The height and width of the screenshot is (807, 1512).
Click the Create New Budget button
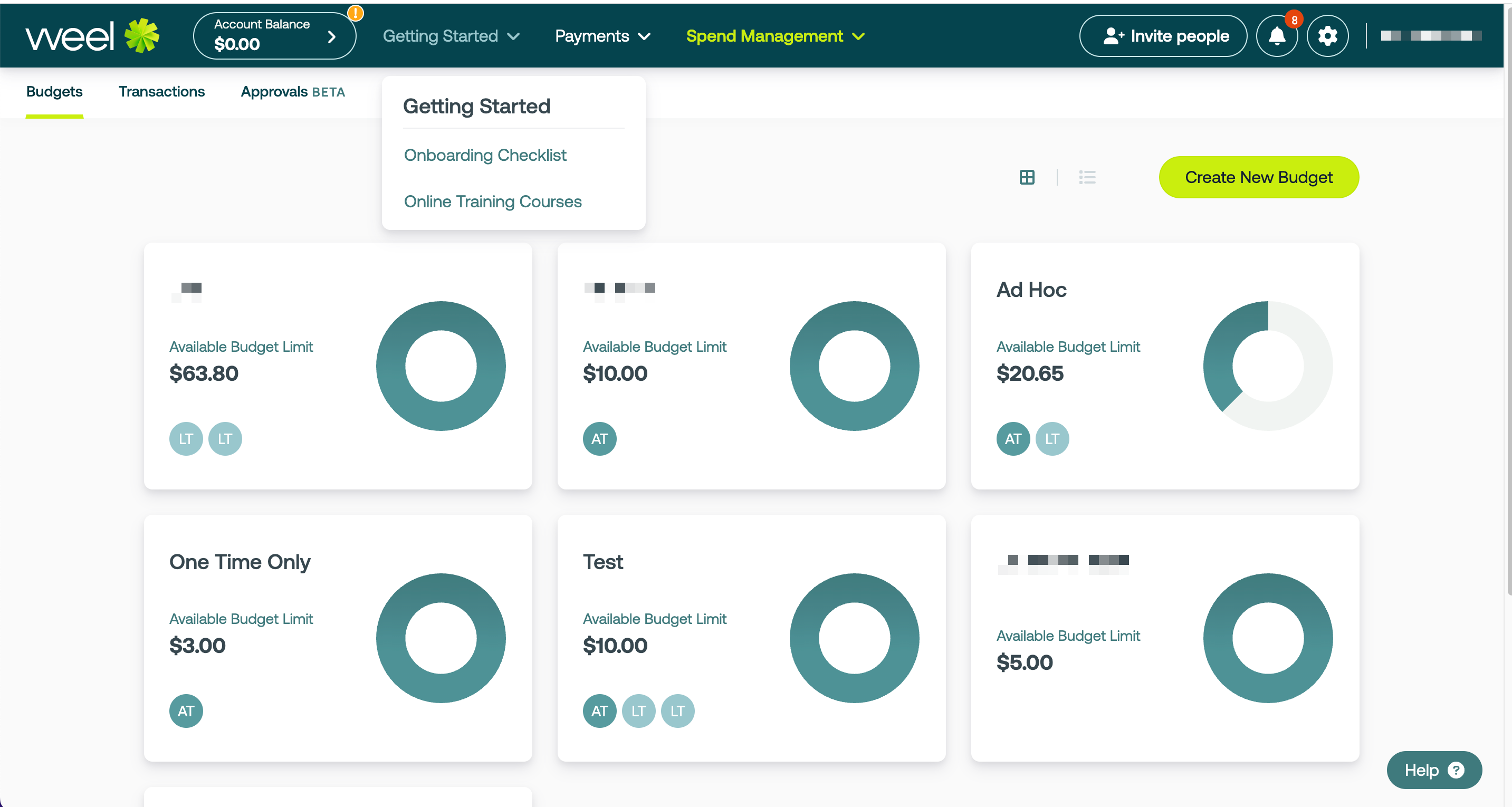(x=1258, y=177)
